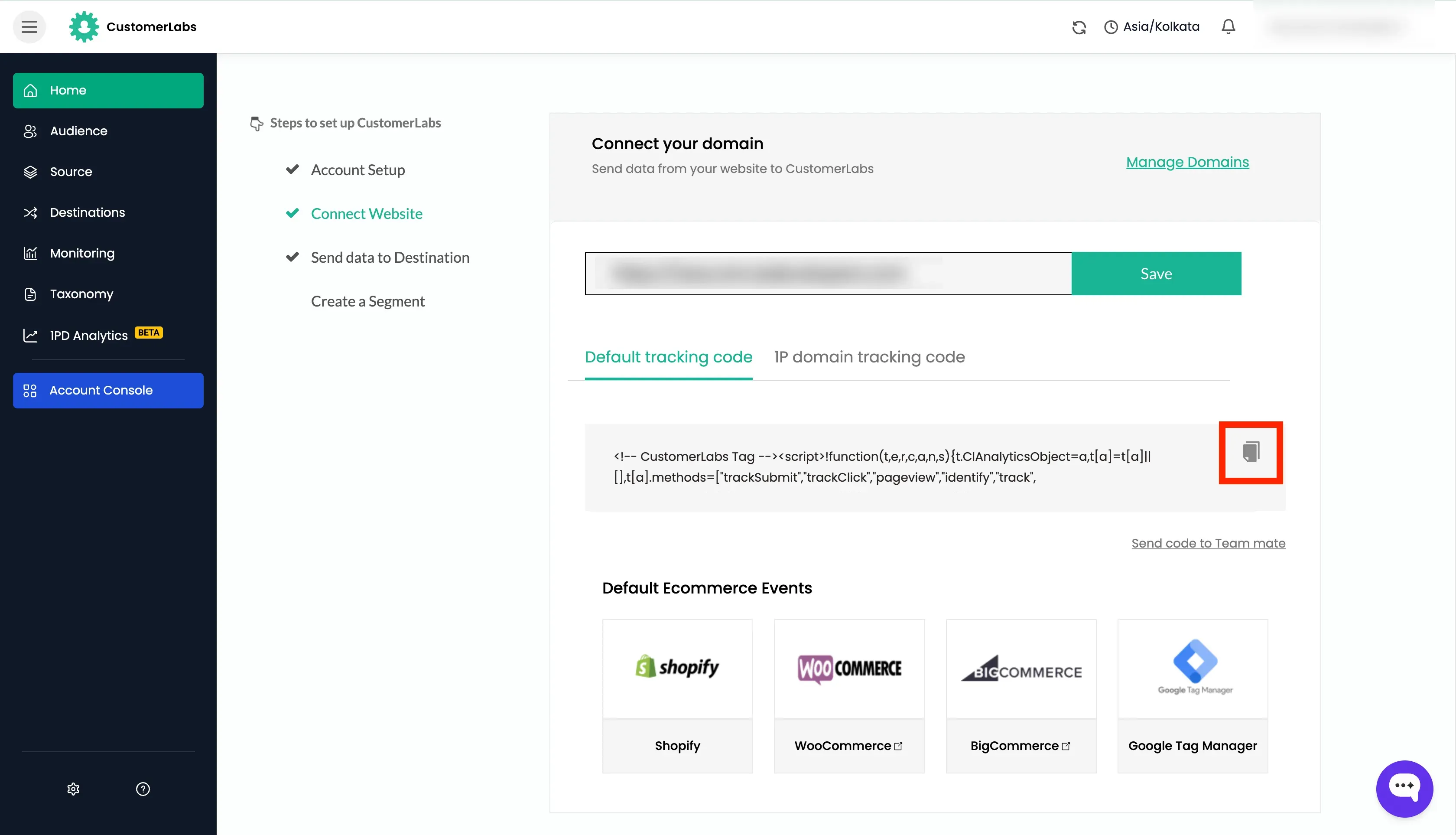Copy the tracking code with copy icon

click(x=1251, y=452)
